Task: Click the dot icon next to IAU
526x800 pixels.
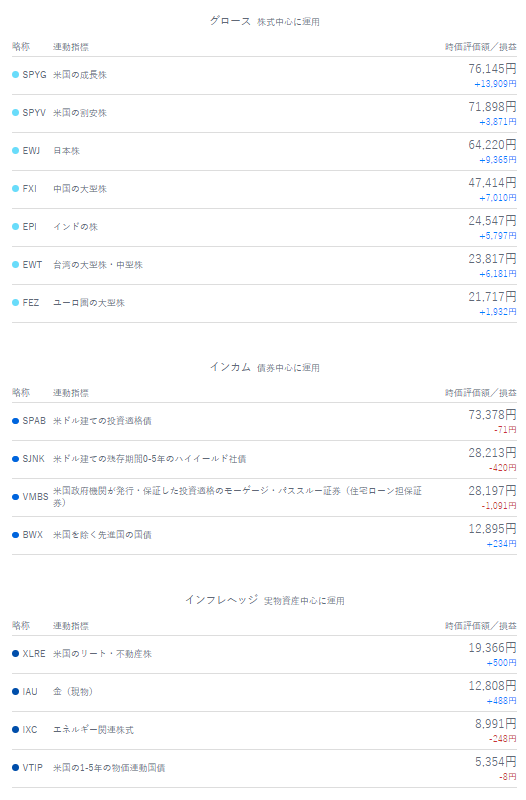Action: (x=15, y=692)
